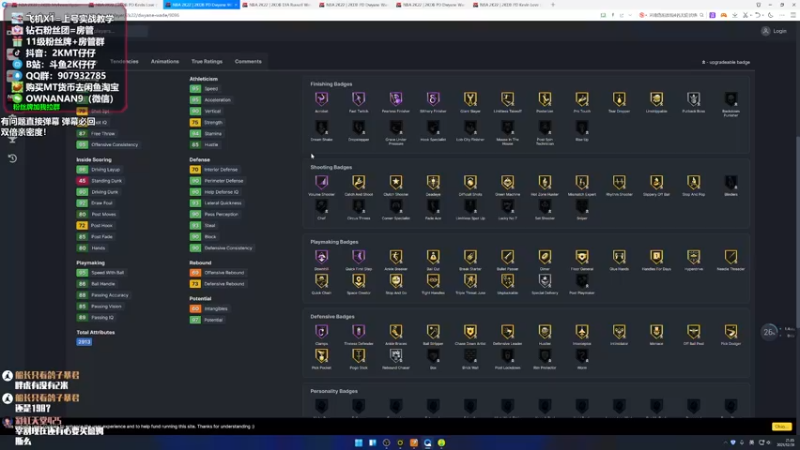Select the Fearless Finisher badge

[396, 98]
